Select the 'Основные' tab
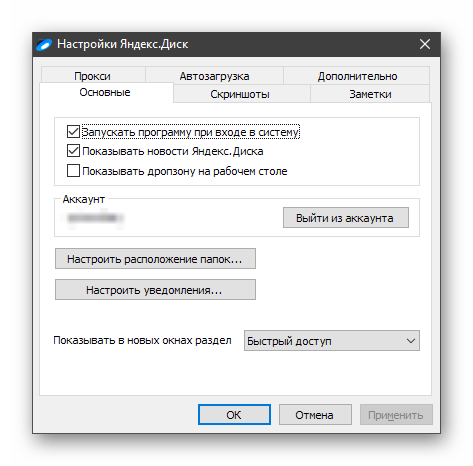This screenshot has width=473, height=466. click(105, 92)
